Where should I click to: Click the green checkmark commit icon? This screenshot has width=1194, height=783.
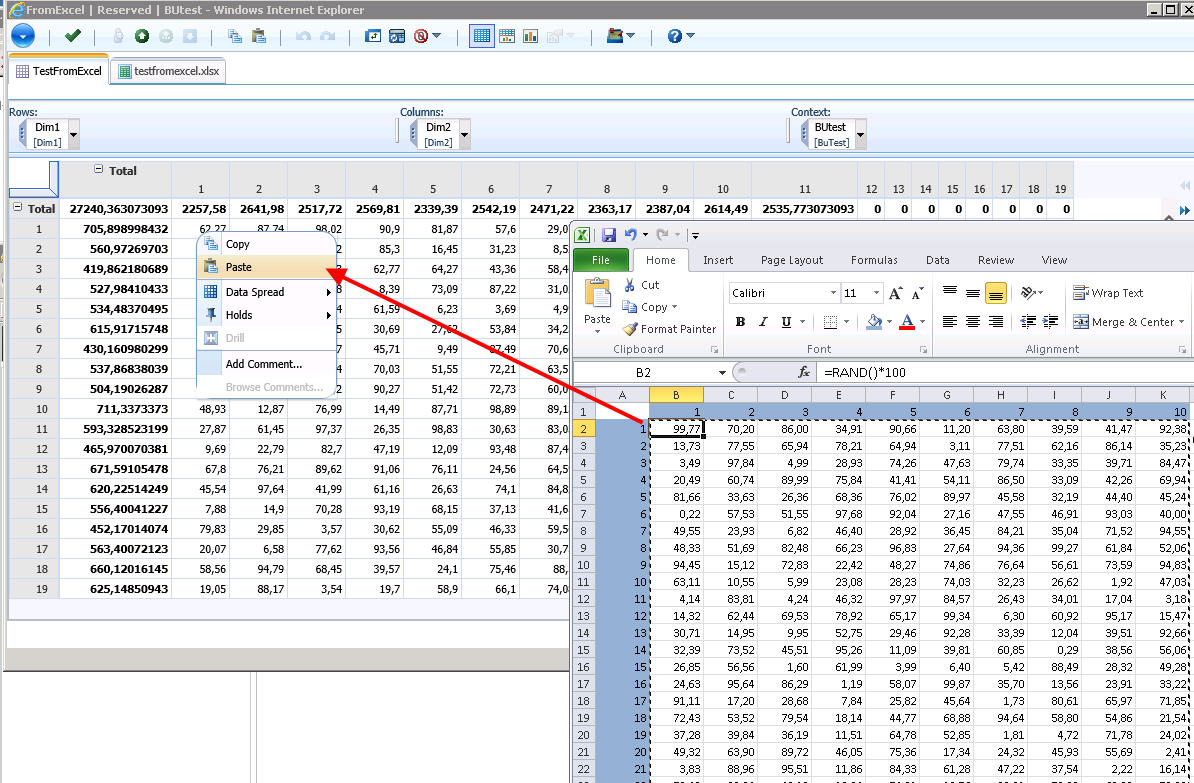click(x=73, y=36)
